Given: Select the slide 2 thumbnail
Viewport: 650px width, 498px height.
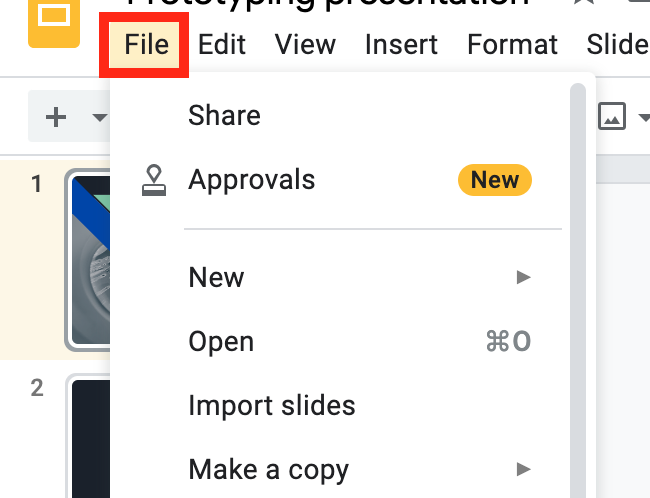Looking at the screenshot, I should point(87,437).
